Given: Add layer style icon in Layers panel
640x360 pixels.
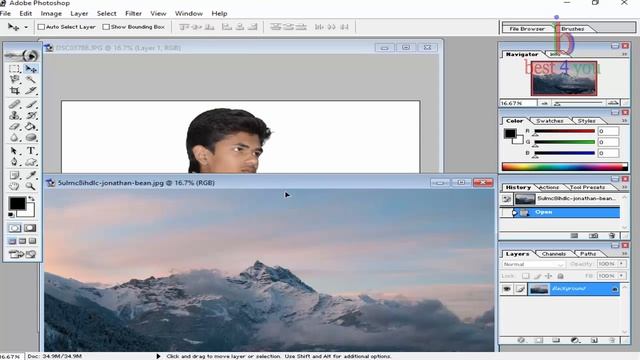Looking at the screenshot, I should [x=521, y=340].
